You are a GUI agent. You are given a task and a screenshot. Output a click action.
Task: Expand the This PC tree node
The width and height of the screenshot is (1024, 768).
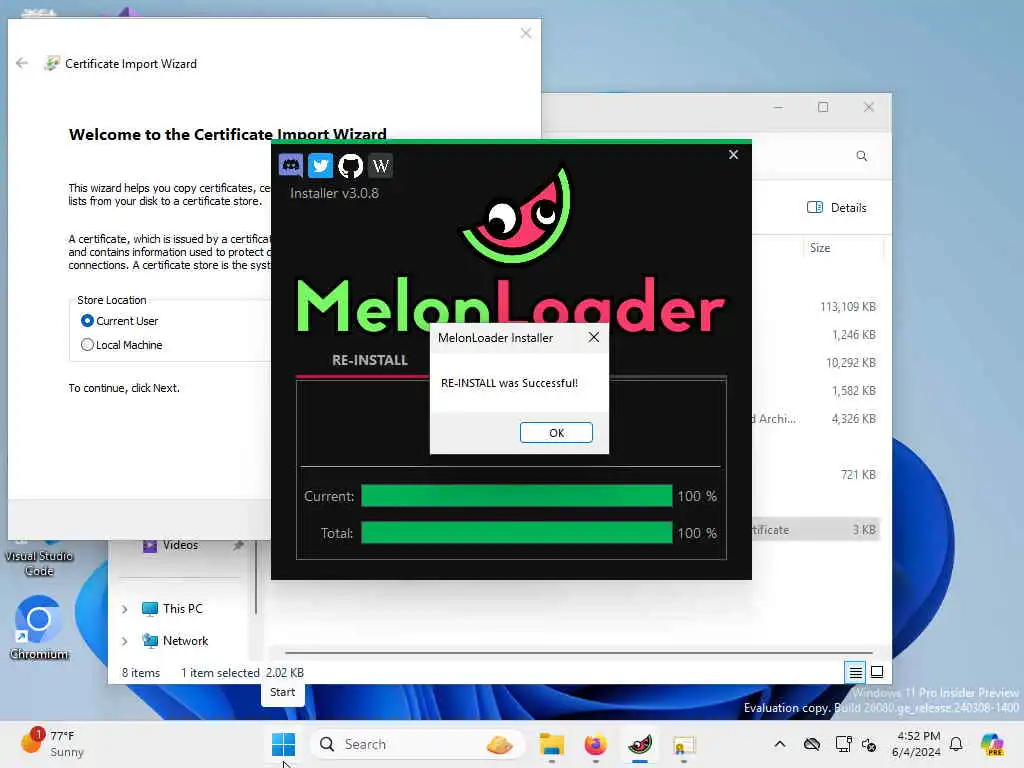tap(125, 609)
